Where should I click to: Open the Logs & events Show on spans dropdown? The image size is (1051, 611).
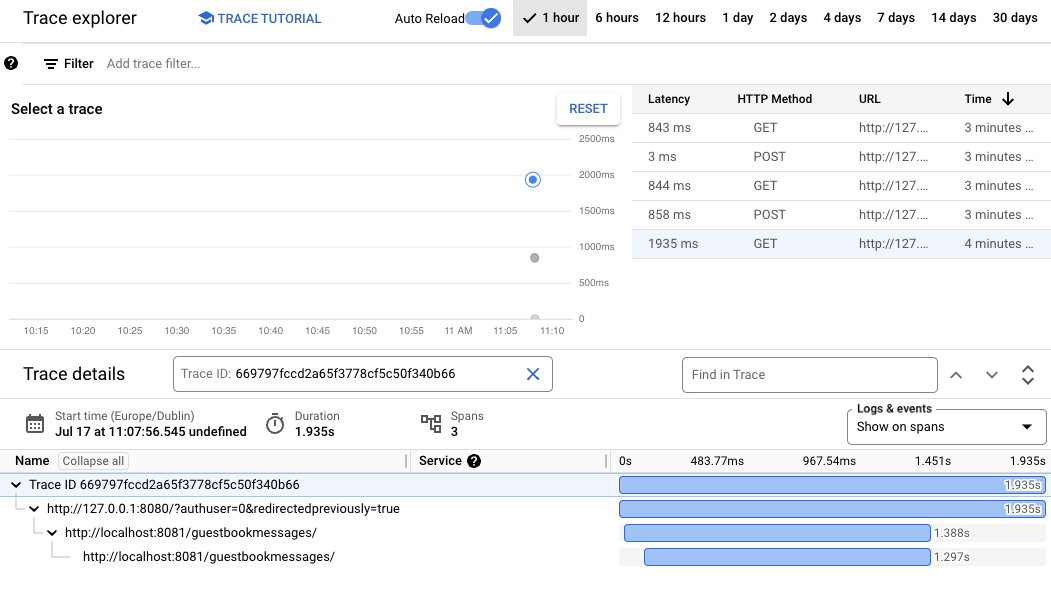(x=946, y=427)
